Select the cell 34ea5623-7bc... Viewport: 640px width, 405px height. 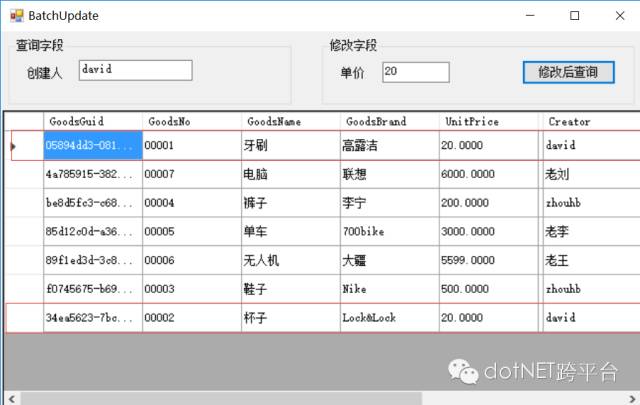pos(93,318)
